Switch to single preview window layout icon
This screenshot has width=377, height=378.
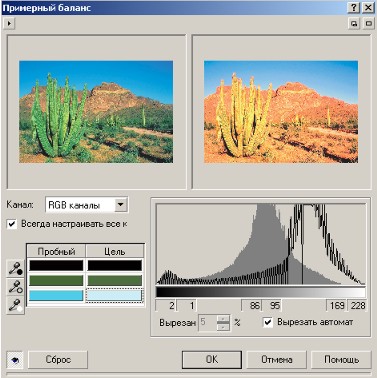click(x=368, y=24)
